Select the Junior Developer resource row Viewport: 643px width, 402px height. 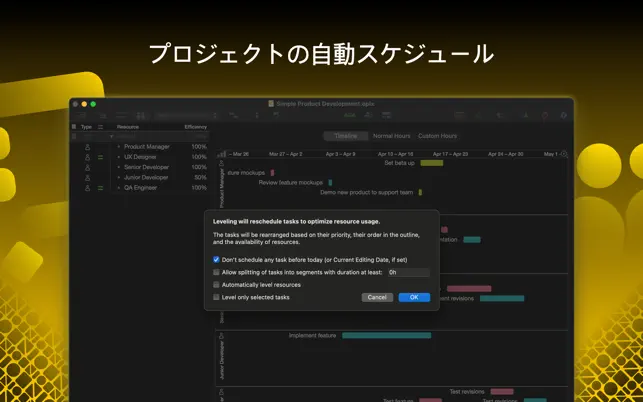coord(139,178)
